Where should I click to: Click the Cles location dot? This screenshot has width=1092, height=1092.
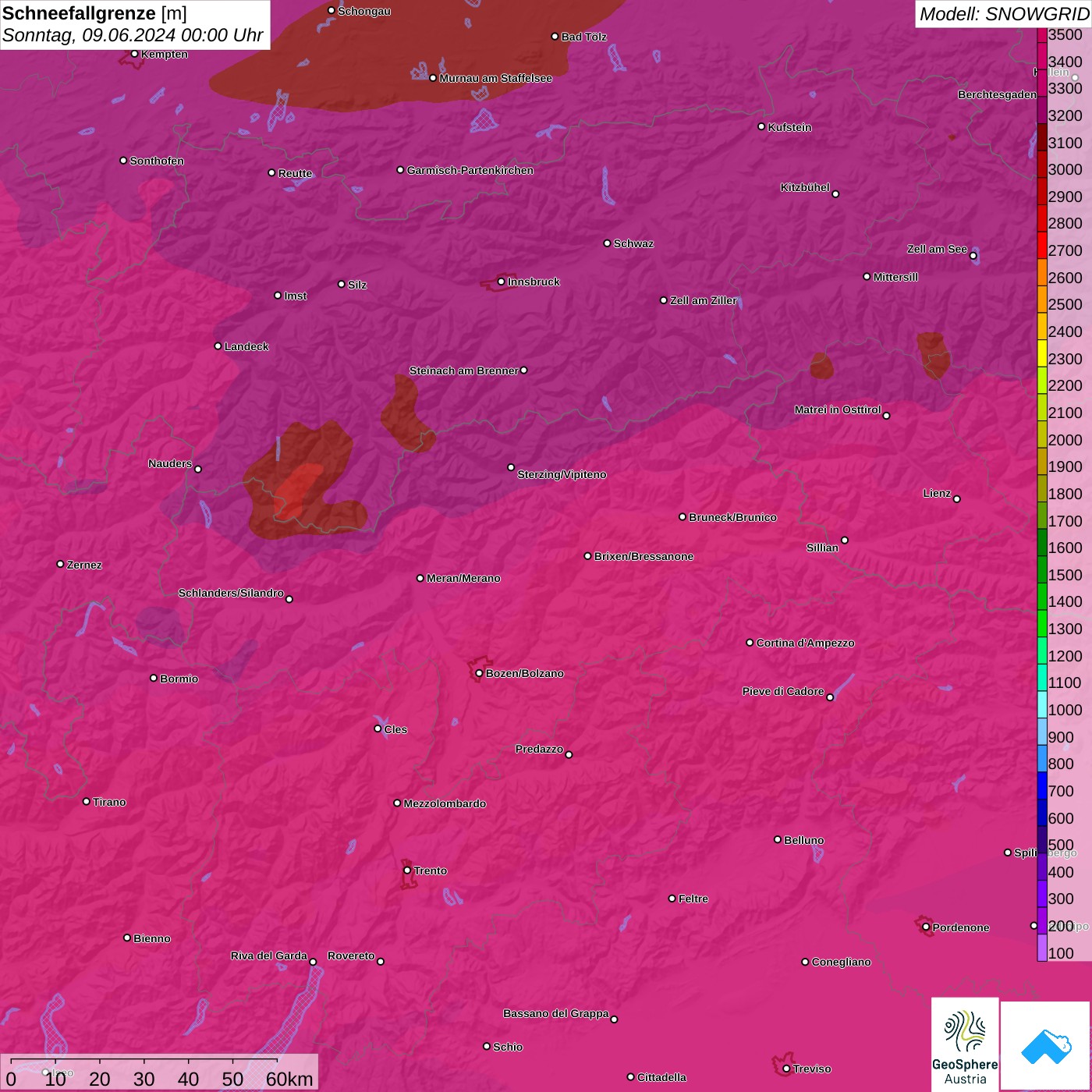[378, 729]
